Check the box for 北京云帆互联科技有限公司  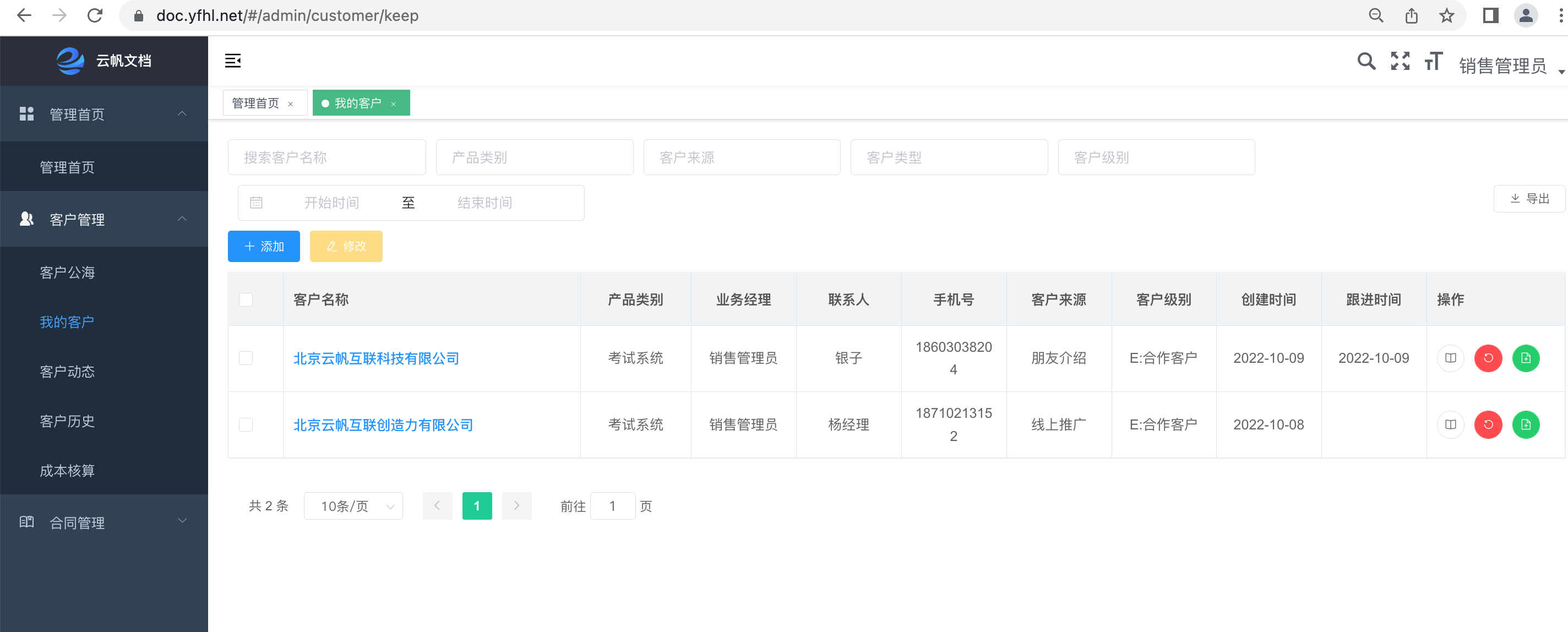[246, 358]
